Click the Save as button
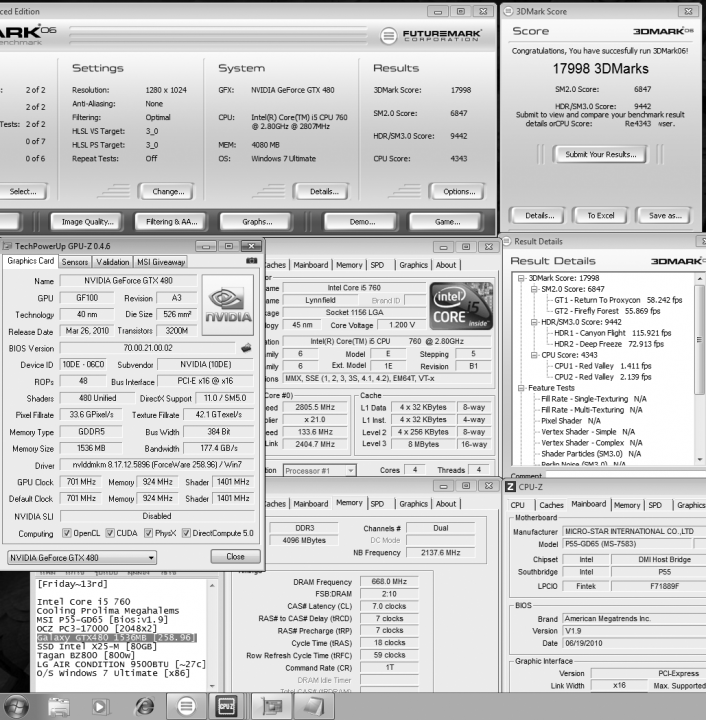 pos(665,215)
